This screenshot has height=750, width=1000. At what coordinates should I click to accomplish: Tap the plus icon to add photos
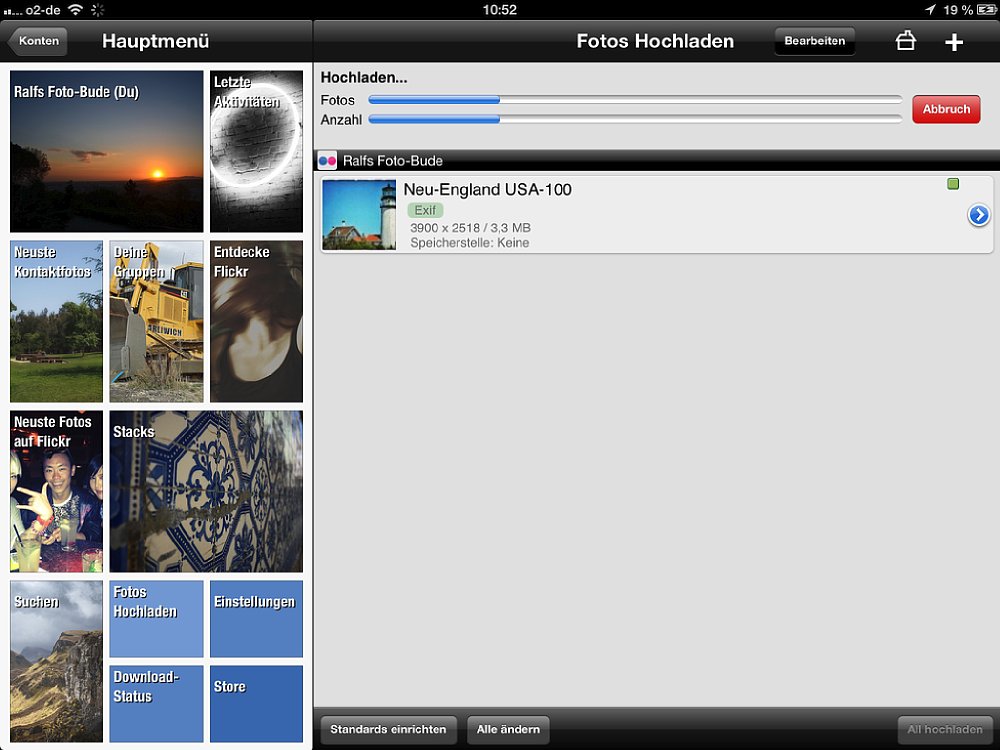click(953, 42)
